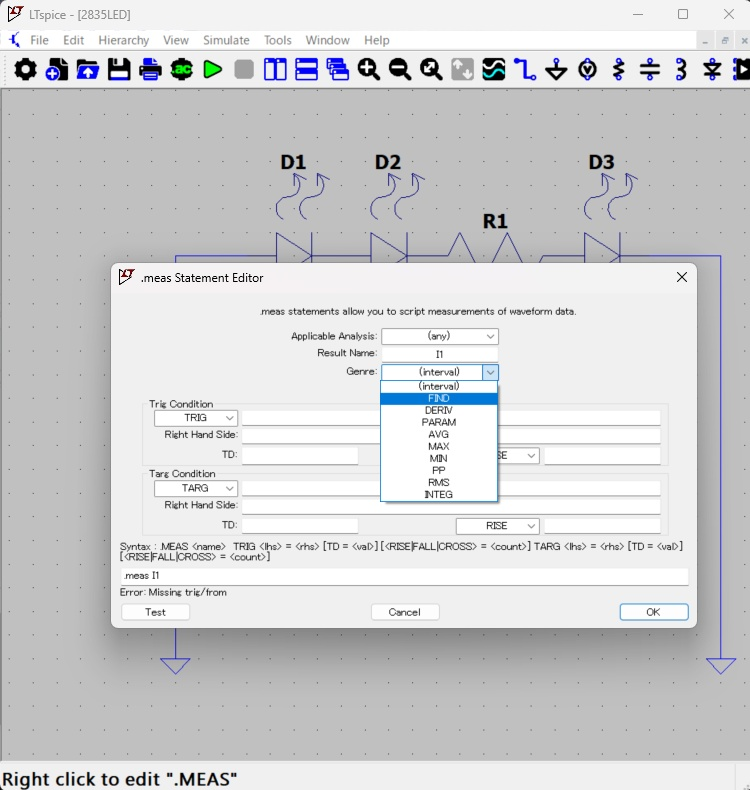Choose INTEG from the Genre list
The image size is (750, 790).
click(439, 495)
